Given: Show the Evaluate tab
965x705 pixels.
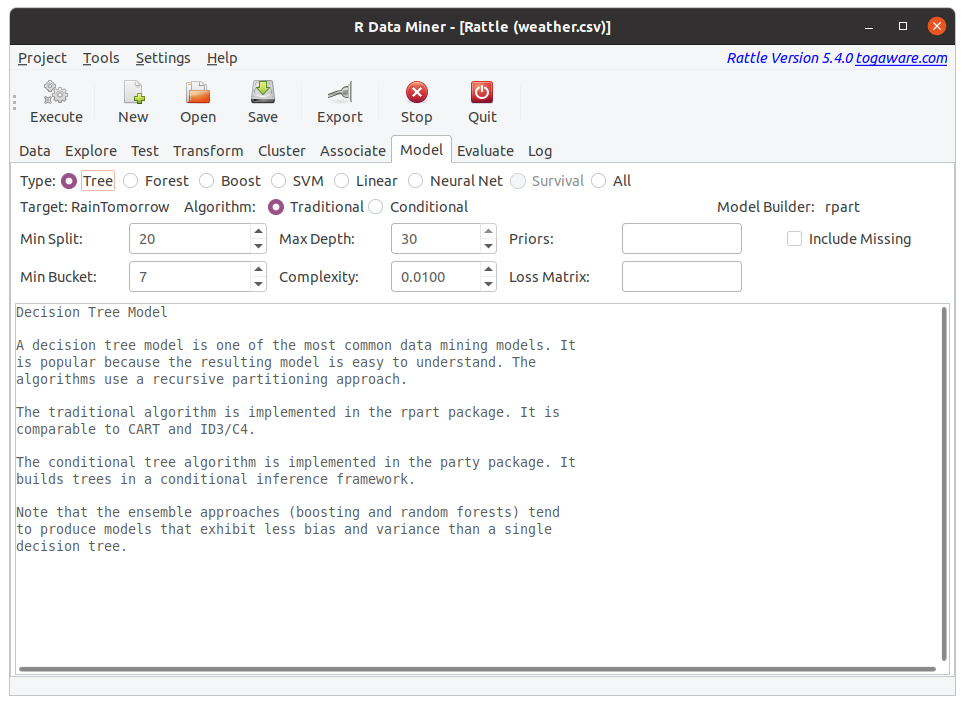Looking at the screenshot, I should coord(486,151).
